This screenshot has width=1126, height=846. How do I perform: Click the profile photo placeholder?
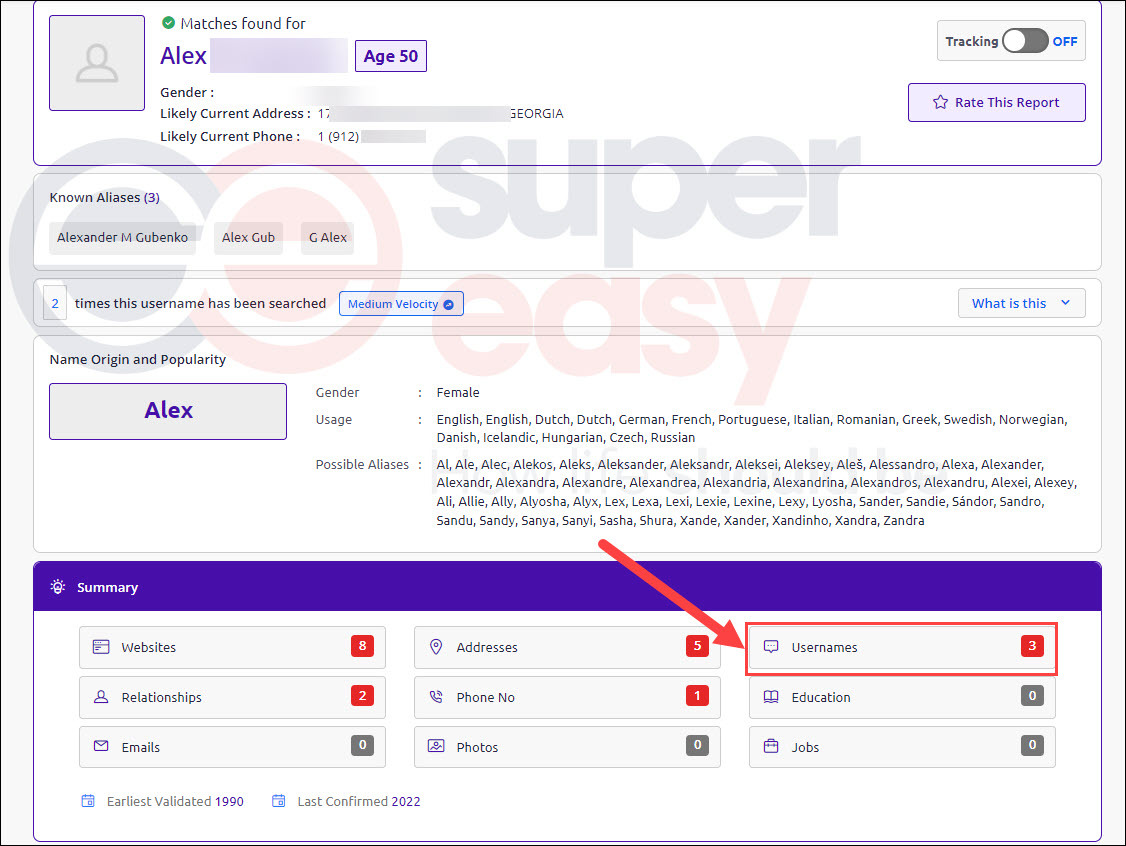[x=97, y=63]
